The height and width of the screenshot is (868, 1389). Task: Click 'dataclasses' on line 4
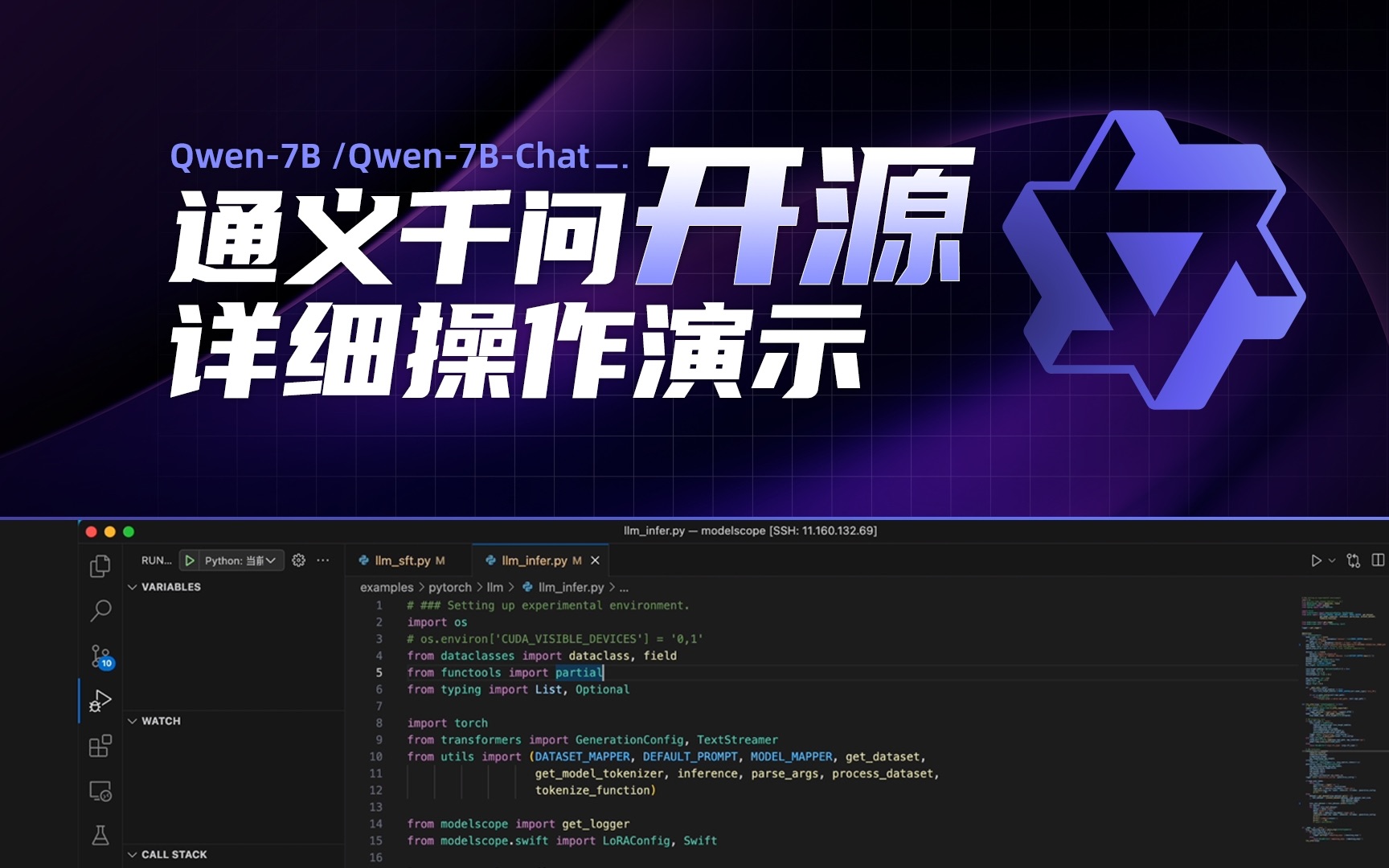[477, 656]
